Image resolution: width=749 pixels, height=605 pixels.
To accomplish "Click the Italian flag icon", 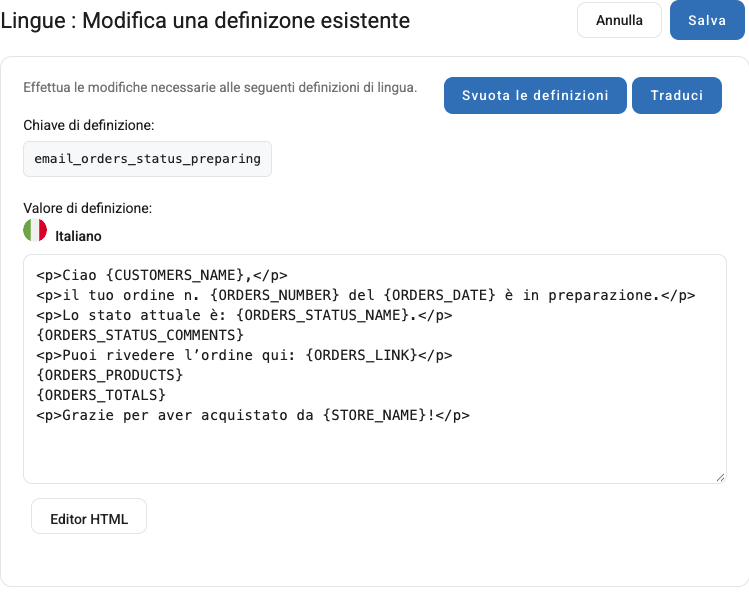I will click(x=35, y=230).
